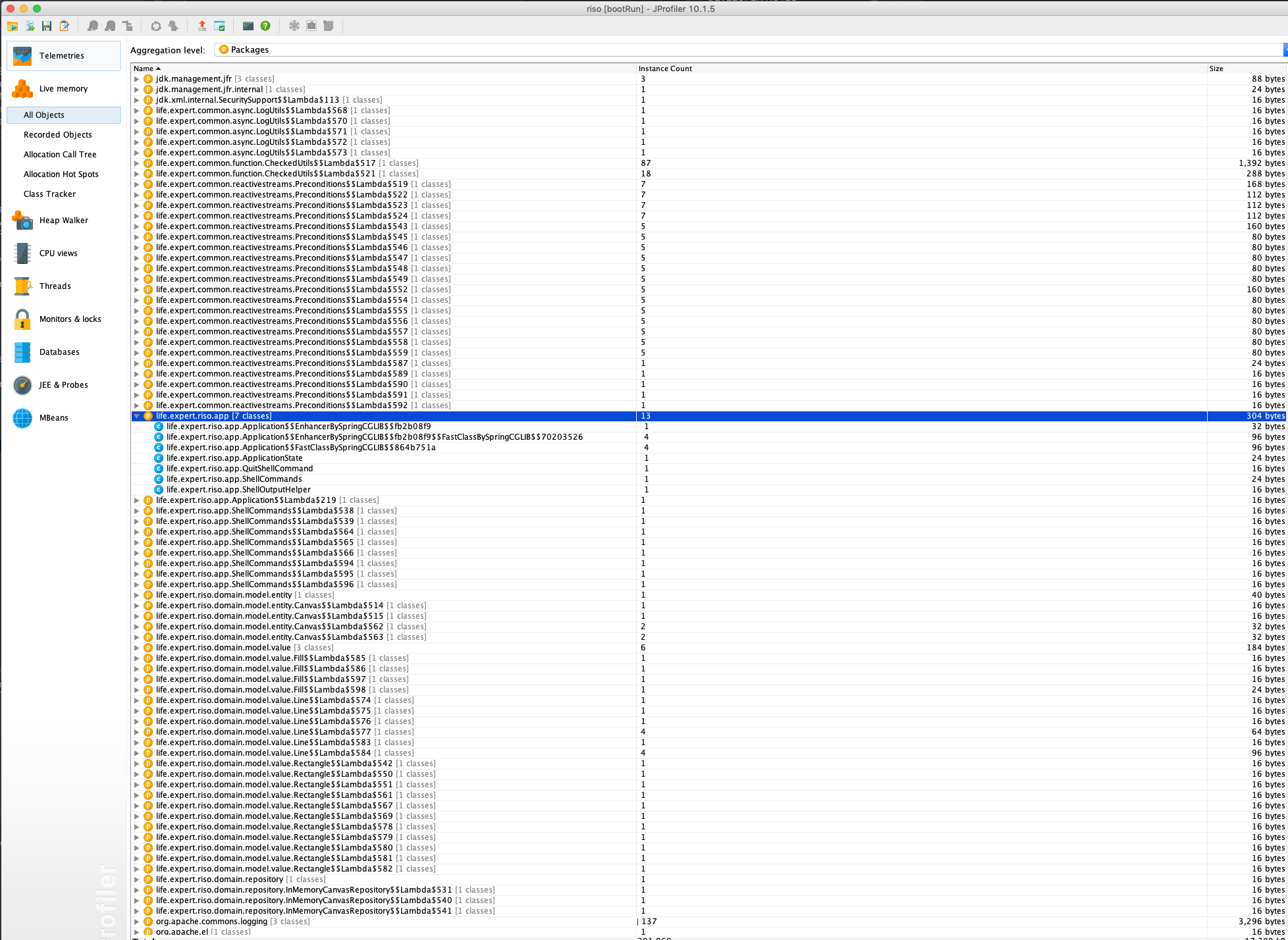The width and height of the screenshot is (1288, 940).
Task: Click the last gray toolbar icon
Action: (329, 26)
